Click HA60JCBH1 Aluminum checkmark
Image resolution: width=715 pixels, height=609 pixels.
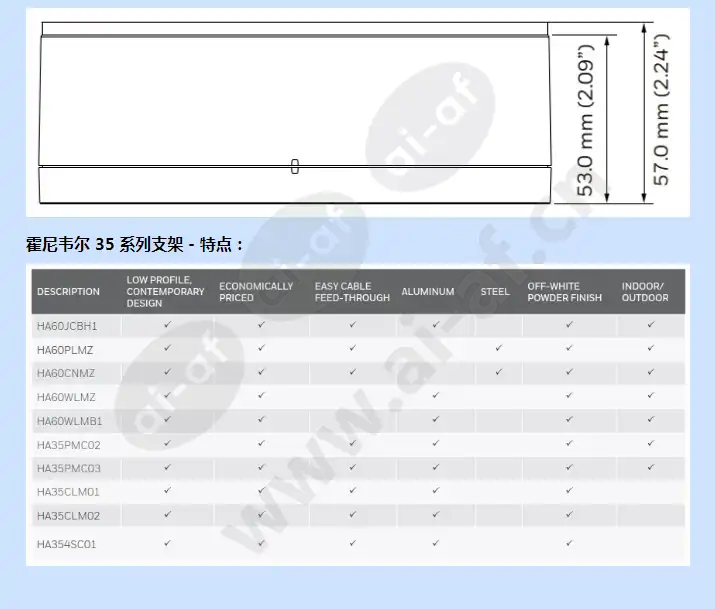[435, 325]
